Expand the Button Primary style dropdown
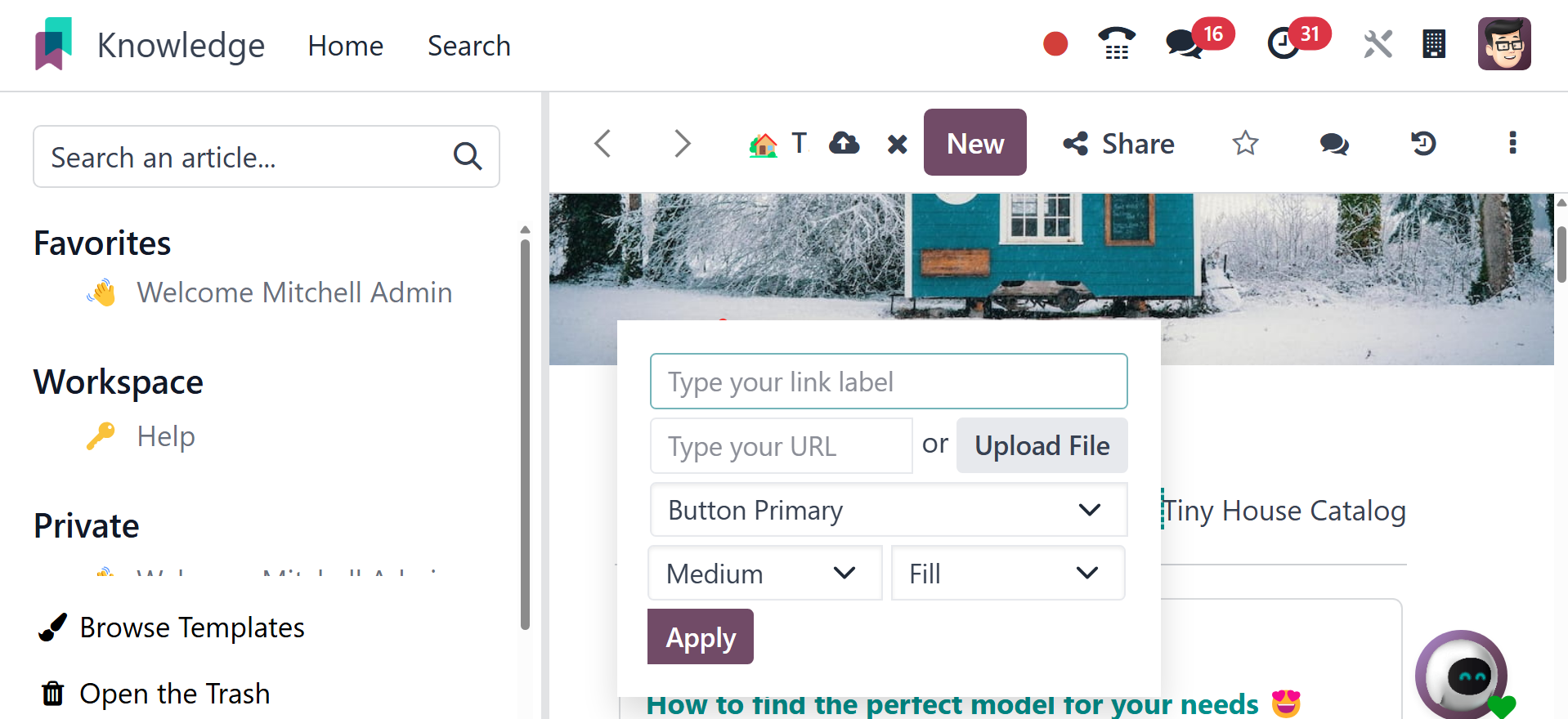The image size is (1568, 719). click(889, 510)
